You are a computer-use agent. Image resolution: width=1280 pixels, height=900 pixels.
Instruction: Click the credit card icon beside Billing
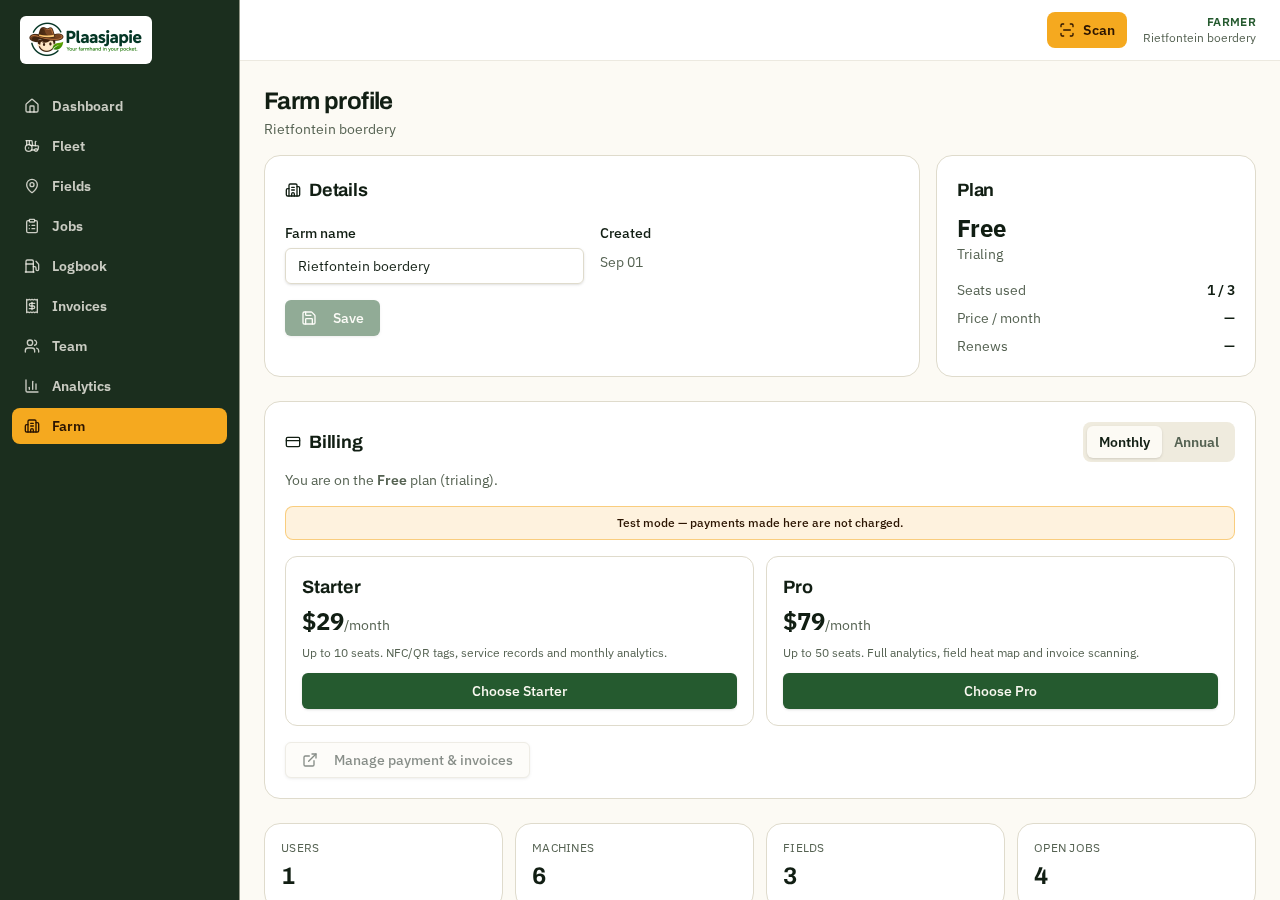point(293,442)
